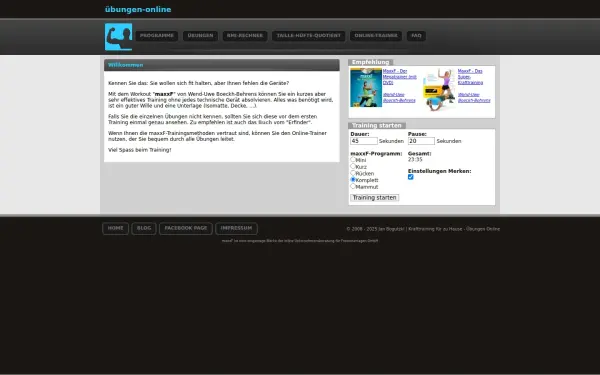Viewport: 600px width, 375px height.
Task: Open the FACEBOOK PAGE footer button
Action: 186,228
